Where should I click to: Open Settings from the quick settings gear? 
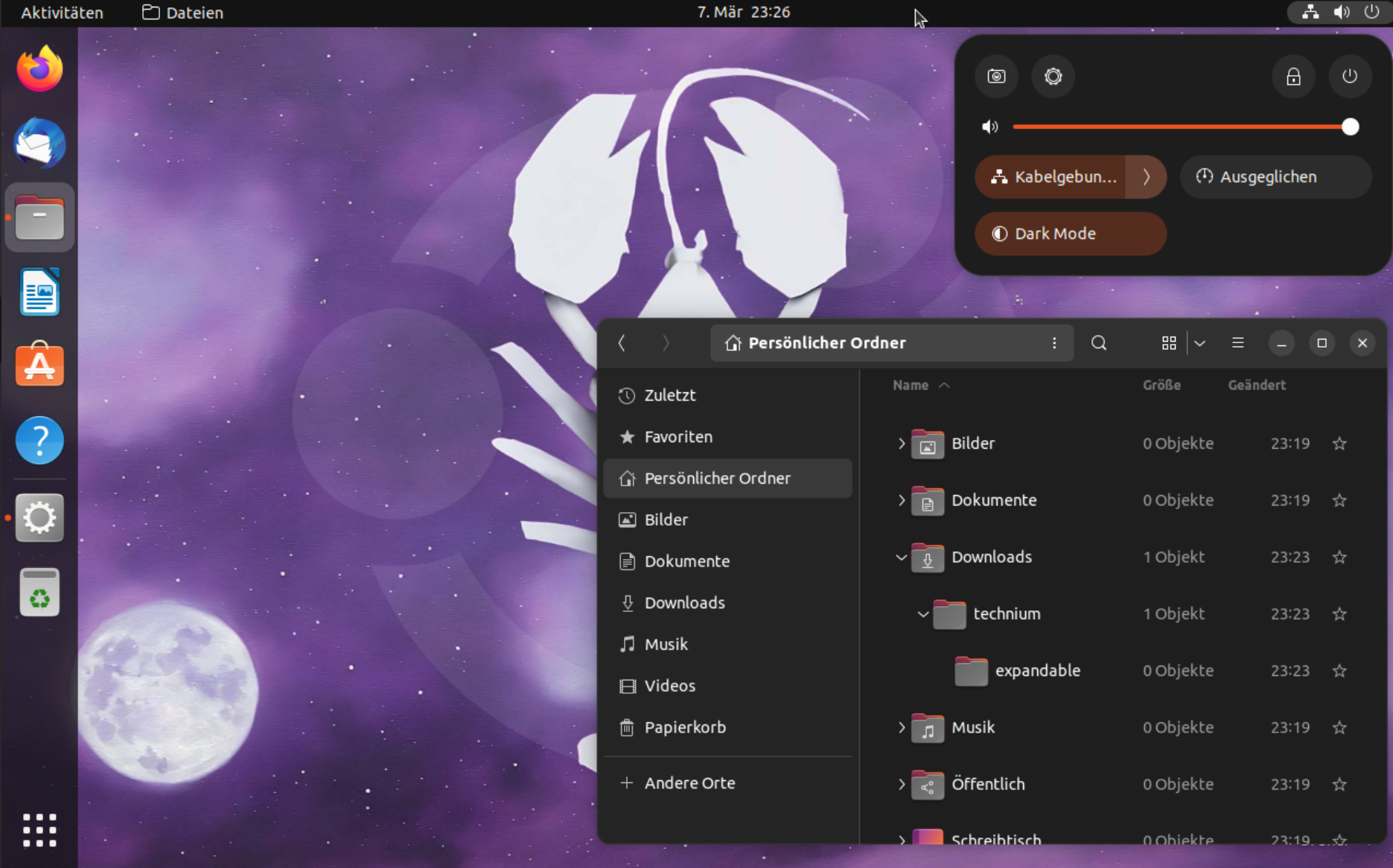[x=1052, y=76]
